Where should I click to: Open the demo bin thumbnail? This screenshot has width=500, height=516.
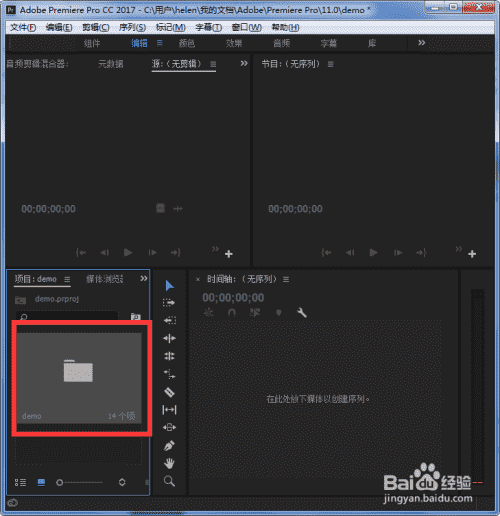[x=79, y=378]
